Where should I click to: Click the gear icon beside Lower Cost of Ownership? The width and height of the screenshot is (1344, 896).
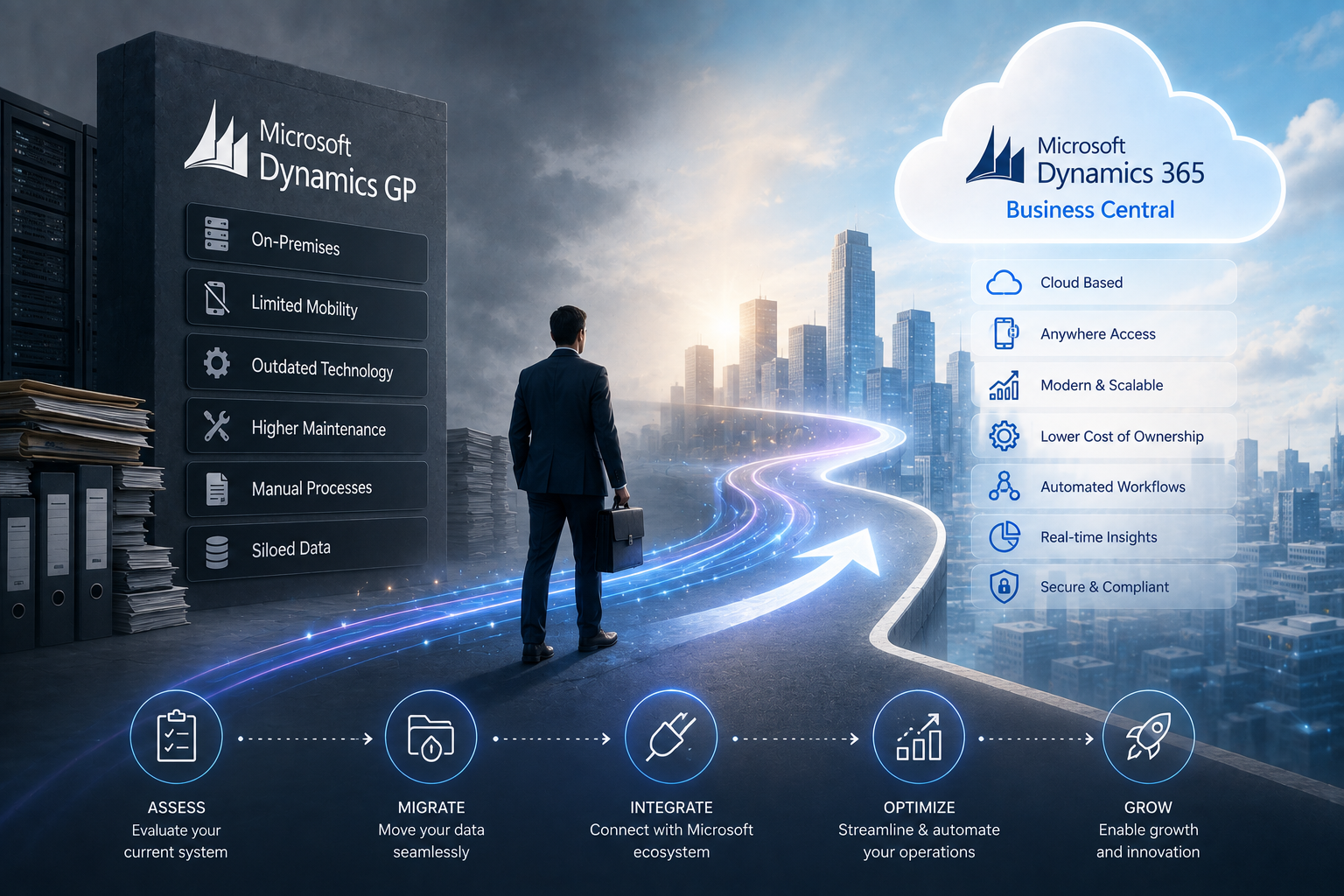coord(1004,436)
